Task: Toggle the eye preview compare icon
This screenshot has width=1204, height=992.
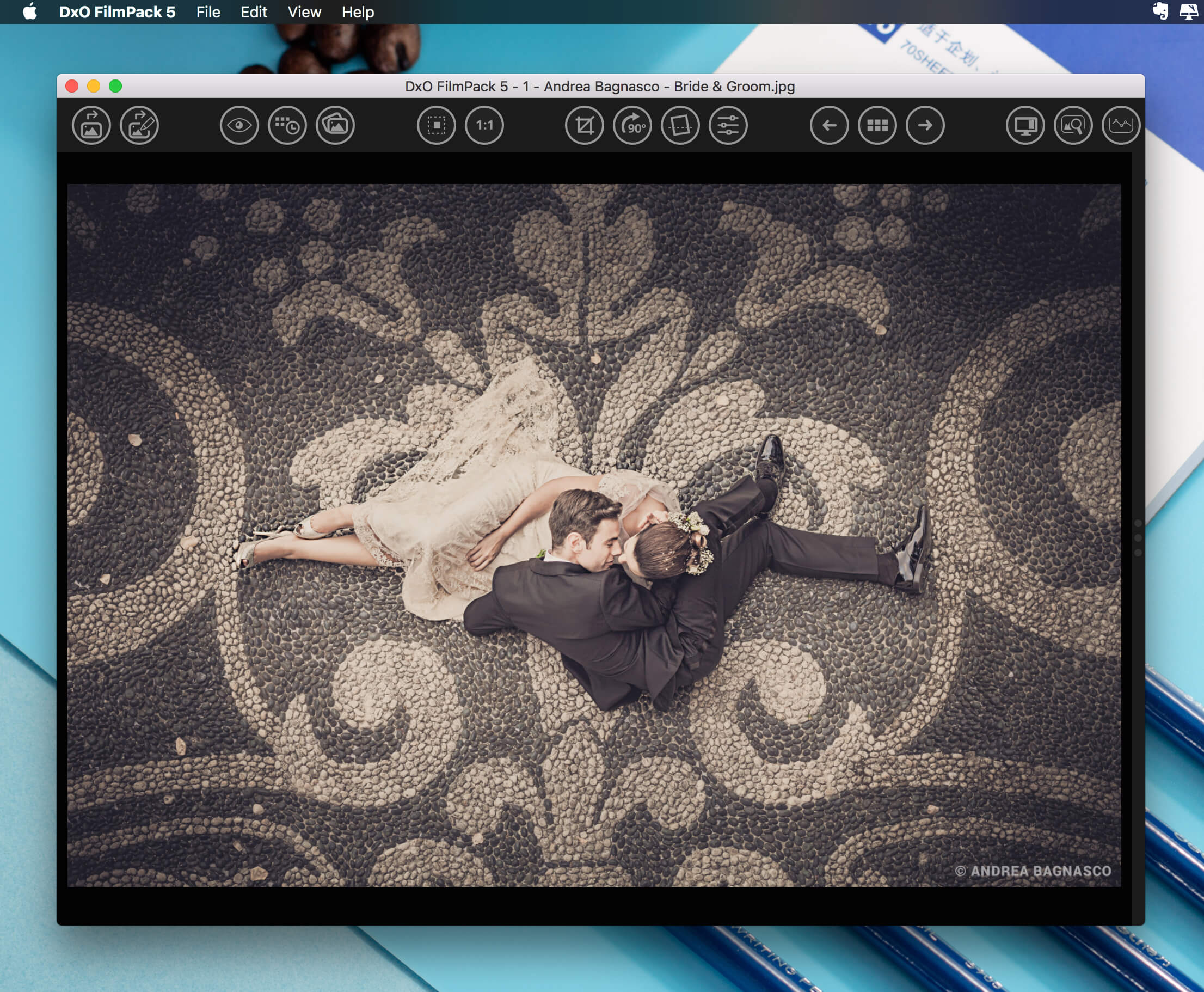Action: coord(239,125)
